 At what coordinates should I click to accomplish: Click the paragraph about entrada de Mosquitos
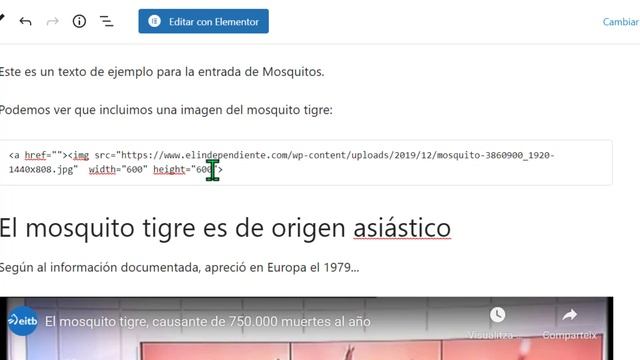point(162,72)
